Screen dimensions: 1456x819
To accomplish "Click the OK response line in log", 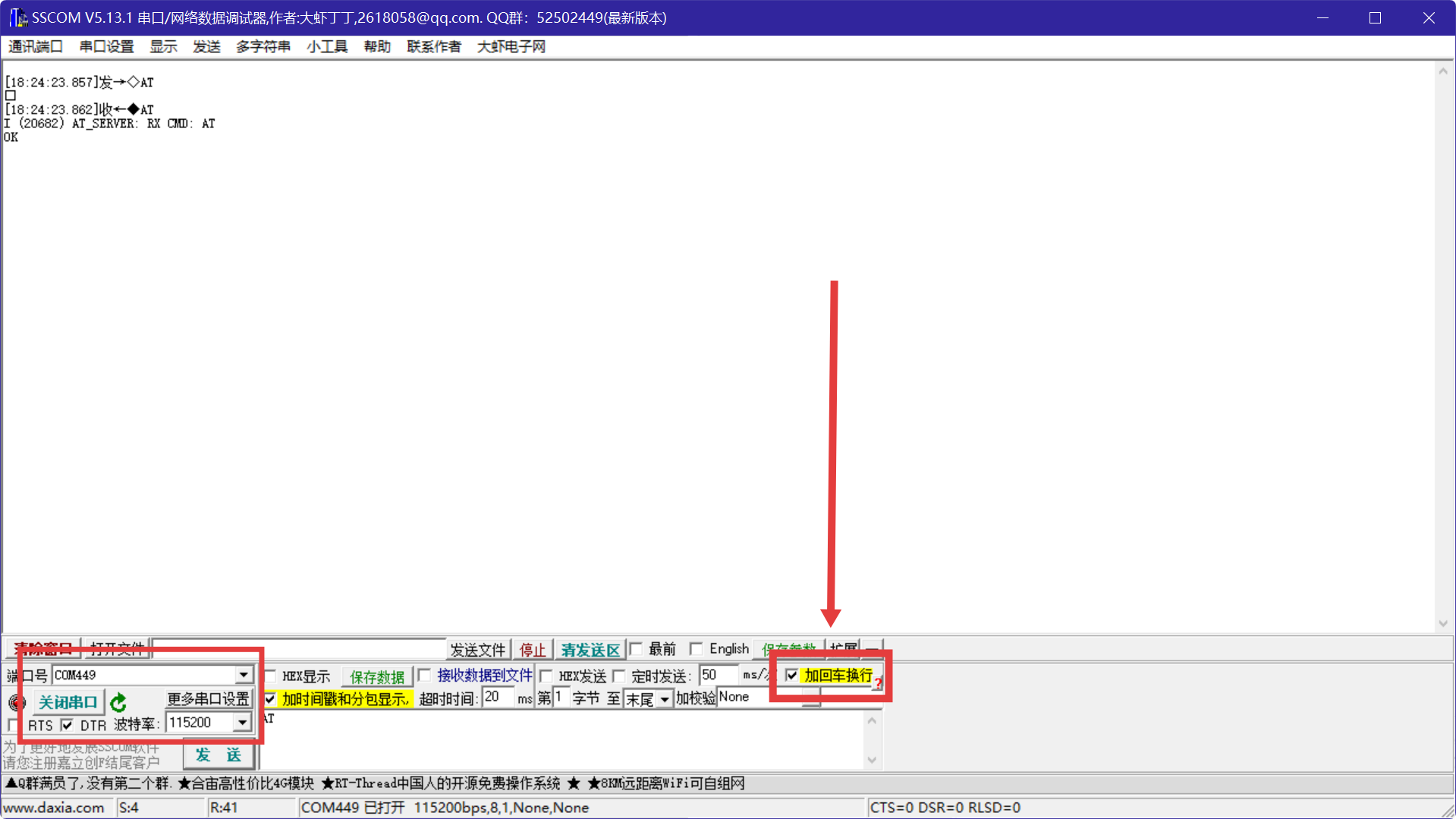I will click(11, 137).
